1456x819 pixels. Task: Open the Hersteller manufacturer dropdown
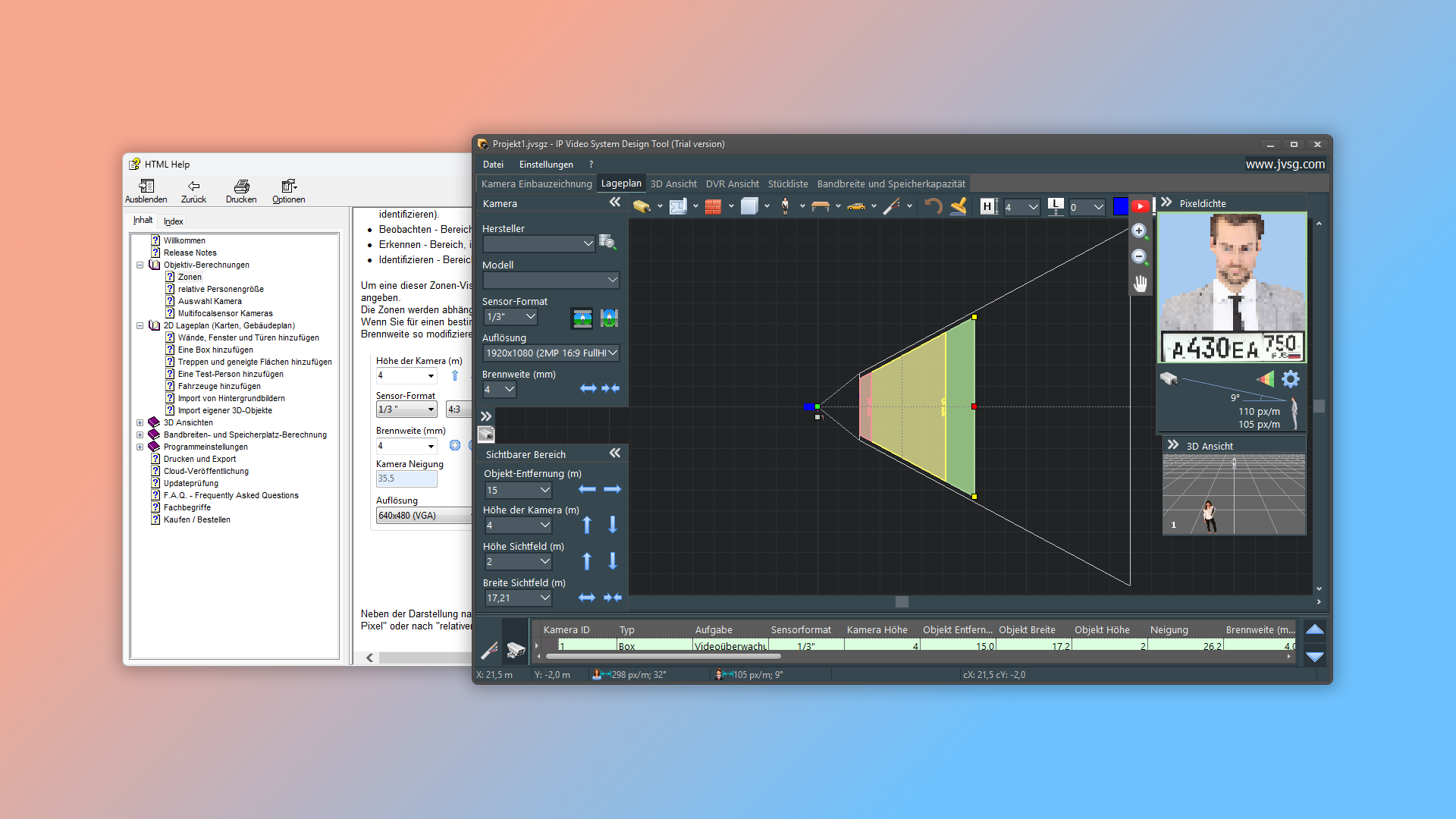point(588,243)
